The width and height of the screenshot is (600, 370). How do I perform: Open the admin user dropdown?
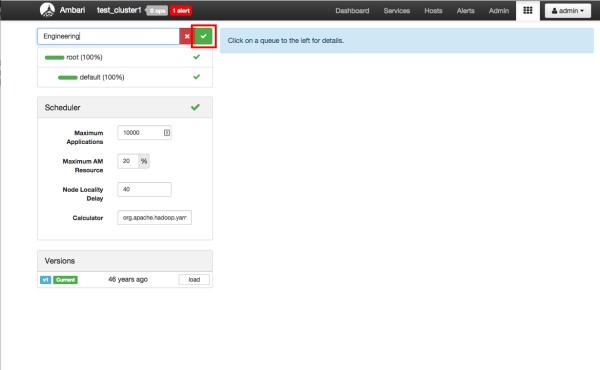click(568, 11)
